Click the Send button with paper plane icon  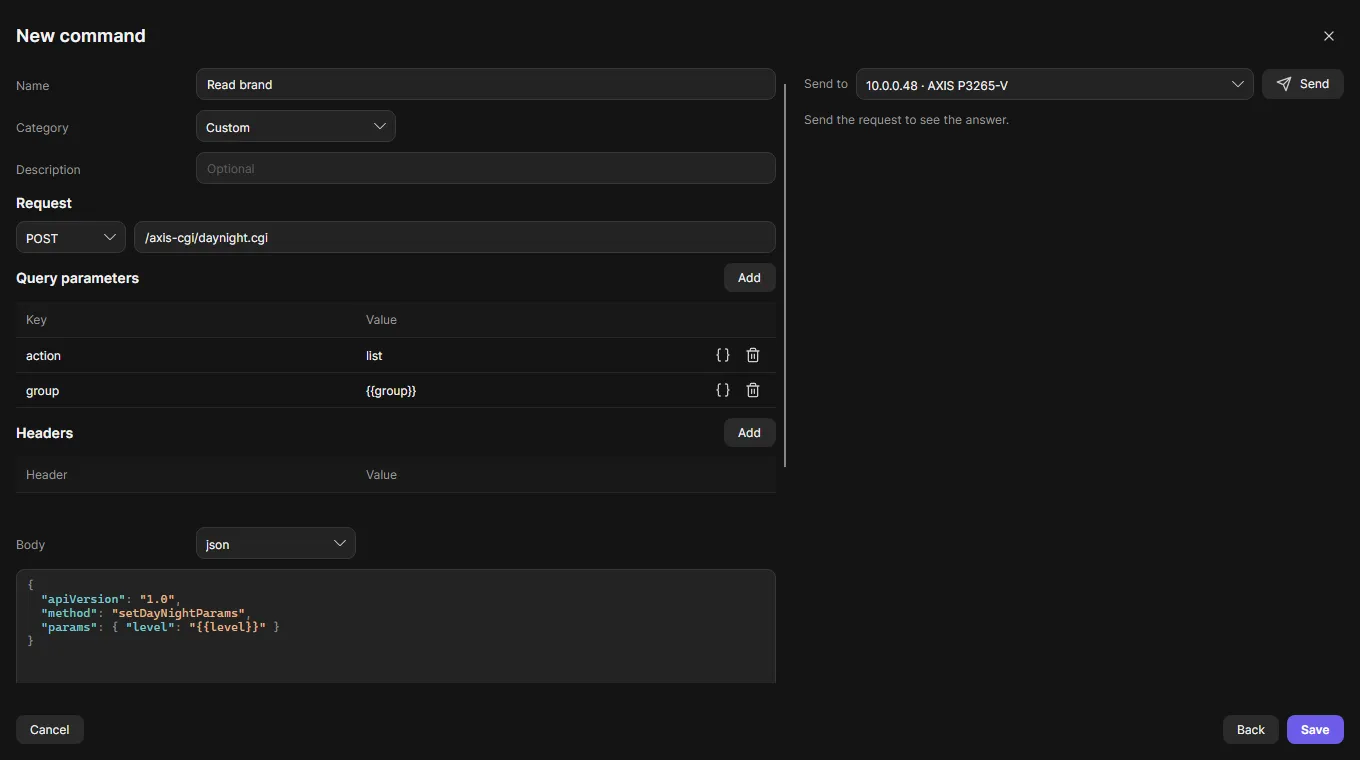[x=1303, y=84]
